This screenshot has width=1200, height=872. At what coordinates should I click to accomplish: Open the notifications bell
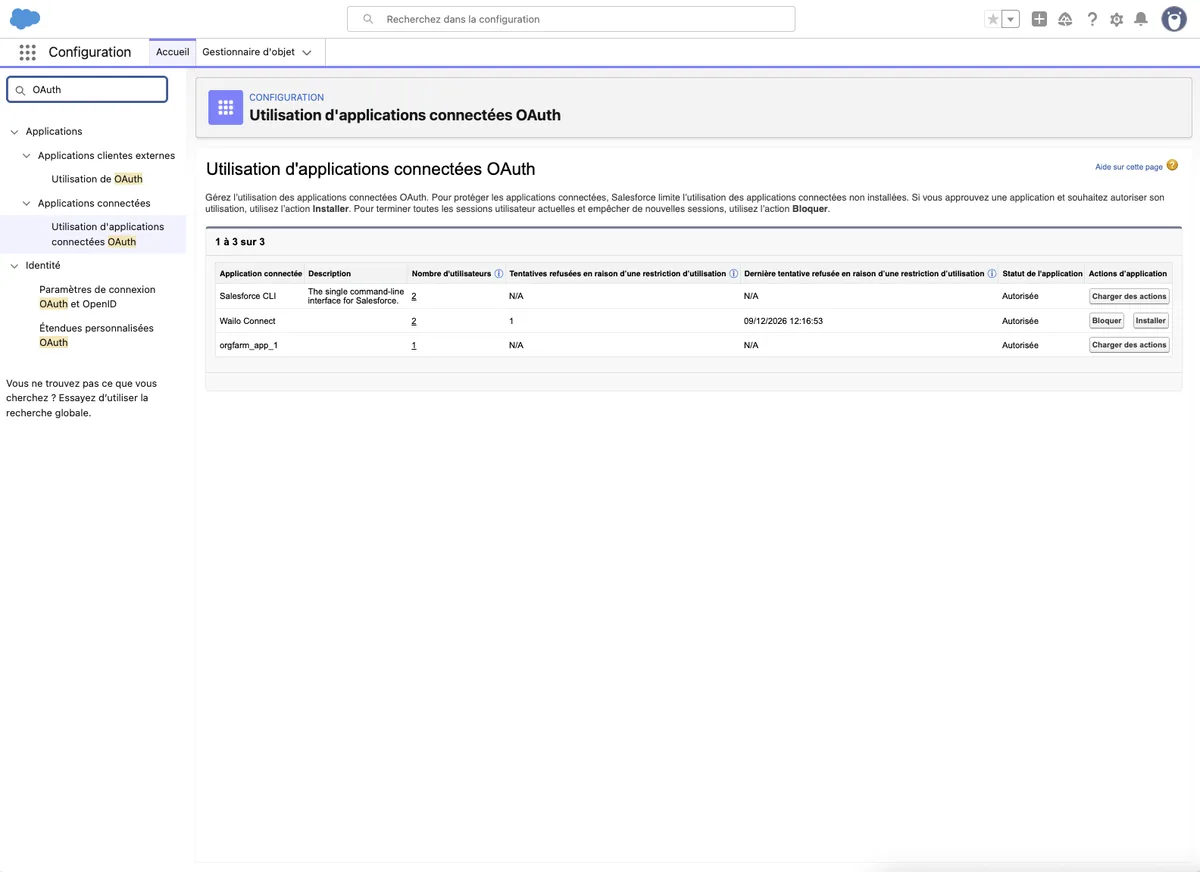coord(1141,19)
